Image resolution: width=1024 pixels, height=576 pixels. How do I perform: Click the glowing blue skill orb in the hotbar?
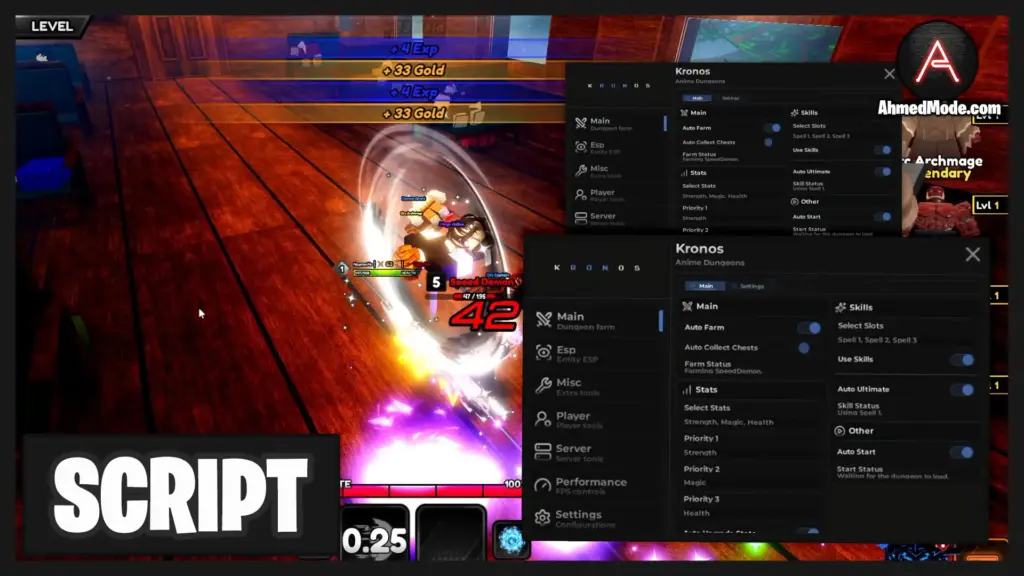coord(511,539)
